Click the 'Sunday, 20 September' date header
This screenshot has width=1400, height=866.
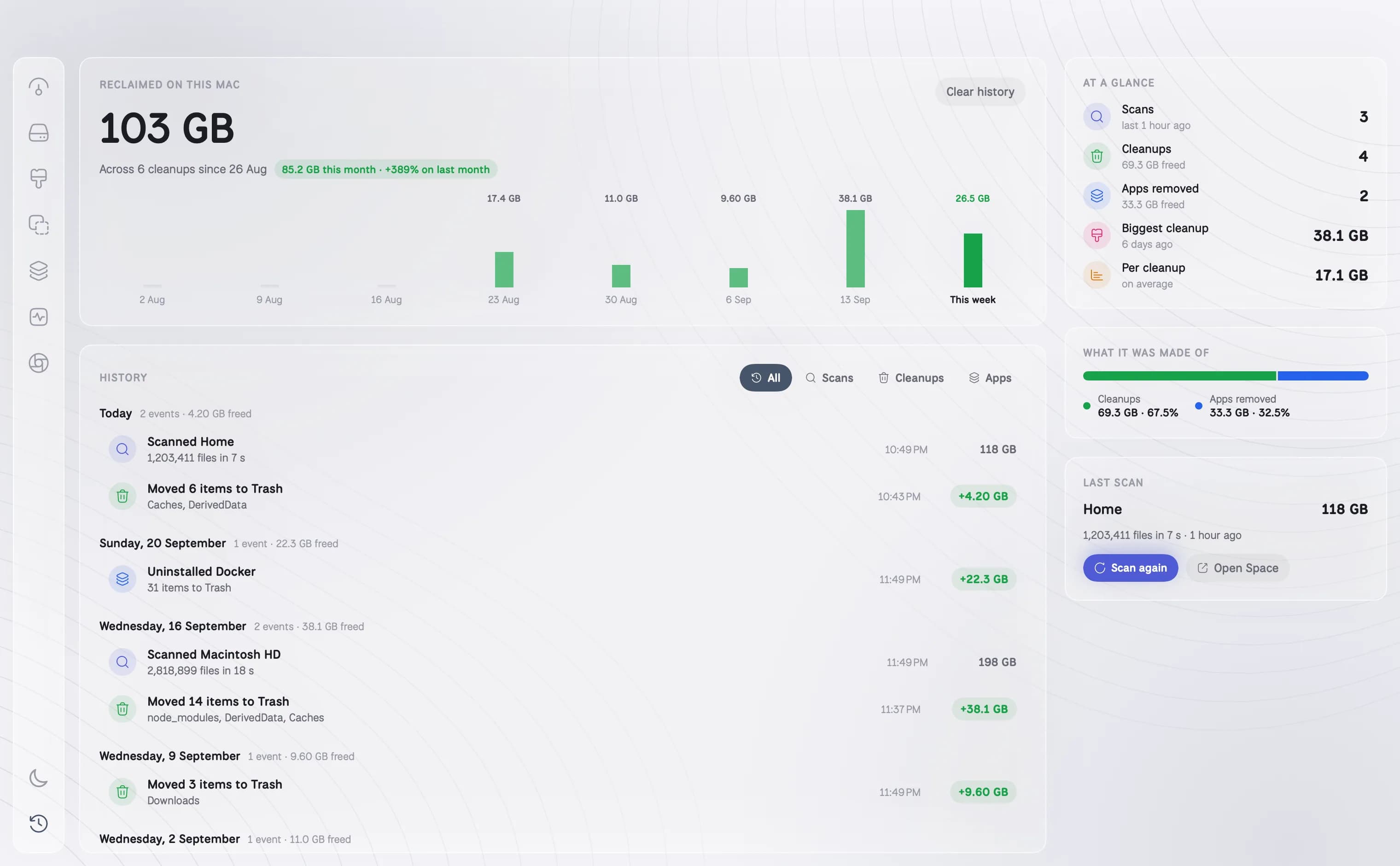click(163, 544)
